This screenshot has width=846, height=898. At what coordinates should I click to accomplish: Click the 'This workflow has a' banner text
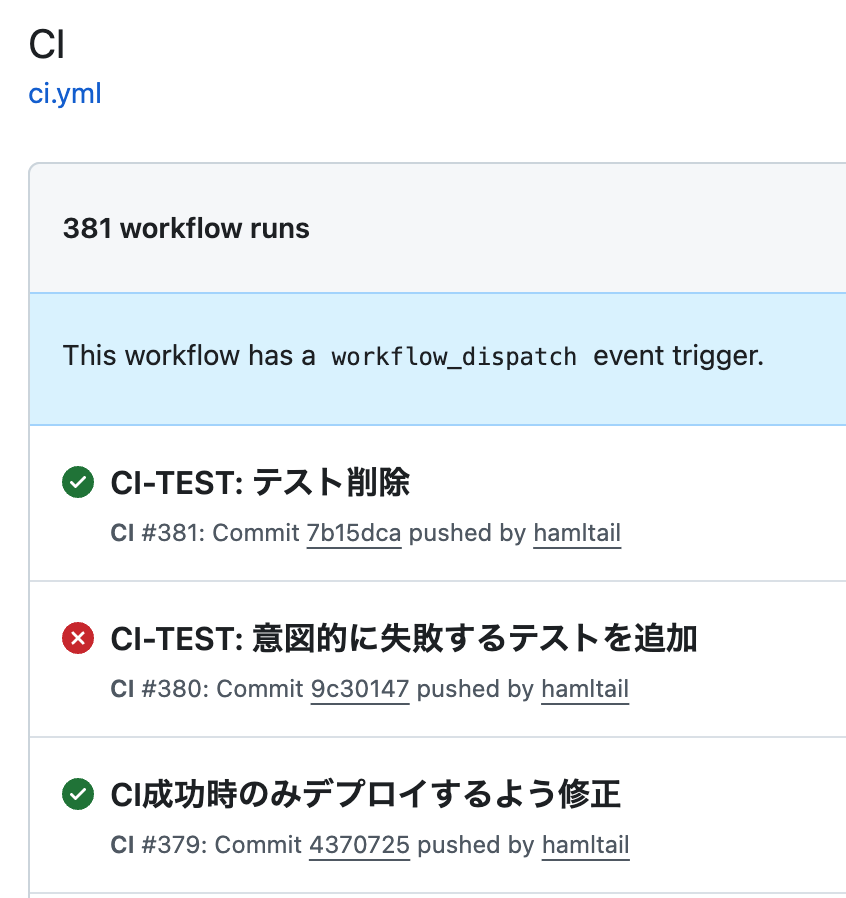190,356
